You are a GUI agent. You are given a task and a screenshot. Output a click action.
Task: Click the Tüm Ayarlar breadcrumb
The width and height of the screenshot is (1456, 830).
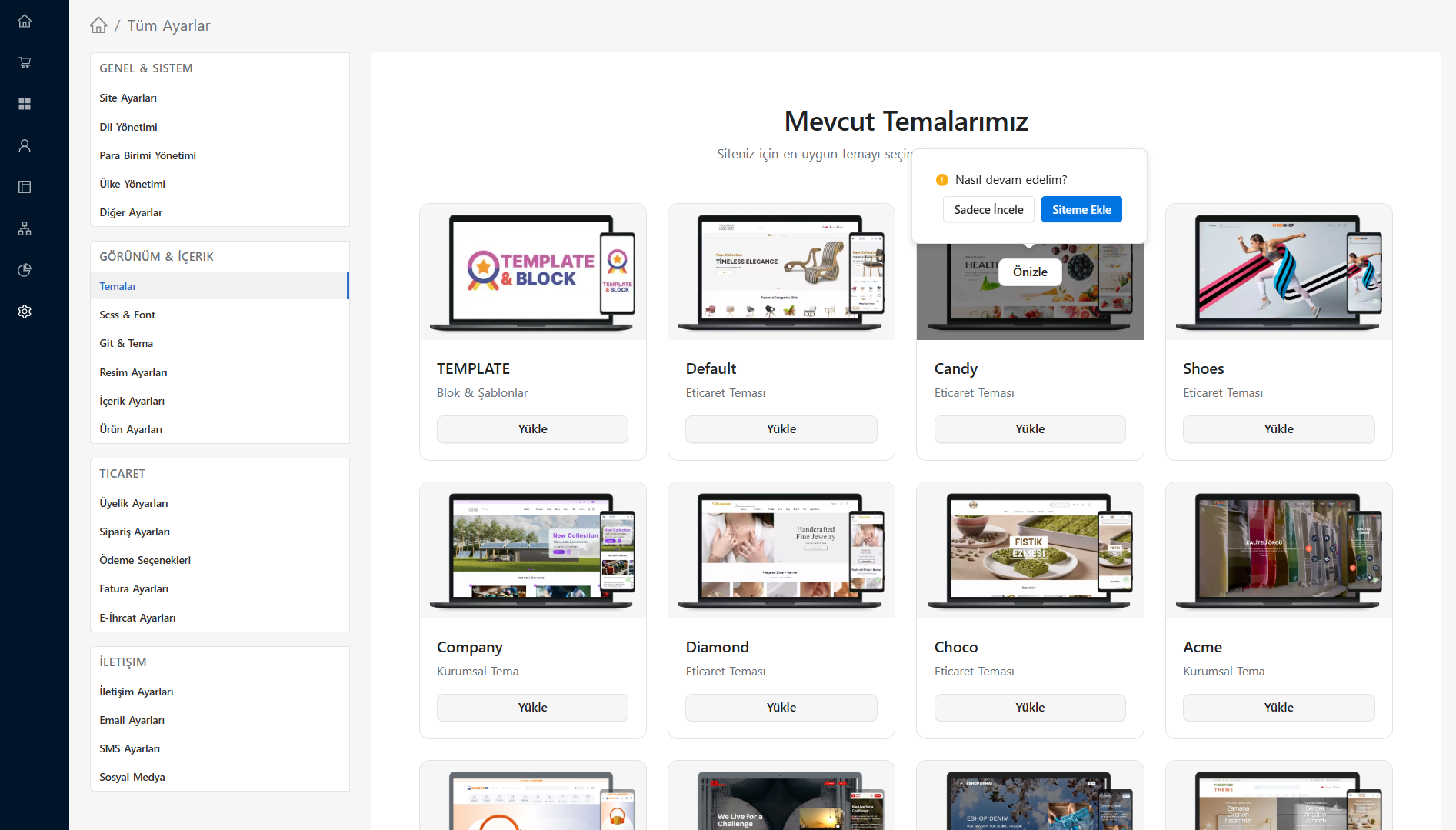(x=168, y=25)
